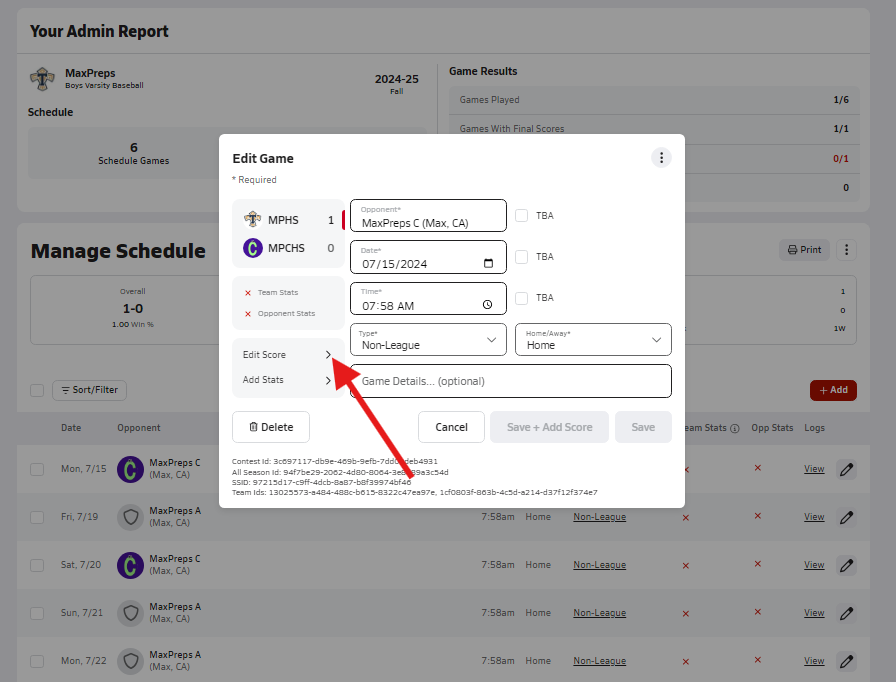Viewport: 896px width, 682px height.
Task: Edit the Fri, 7/19 game with pencil icon
Action: (x=846, y=517)
